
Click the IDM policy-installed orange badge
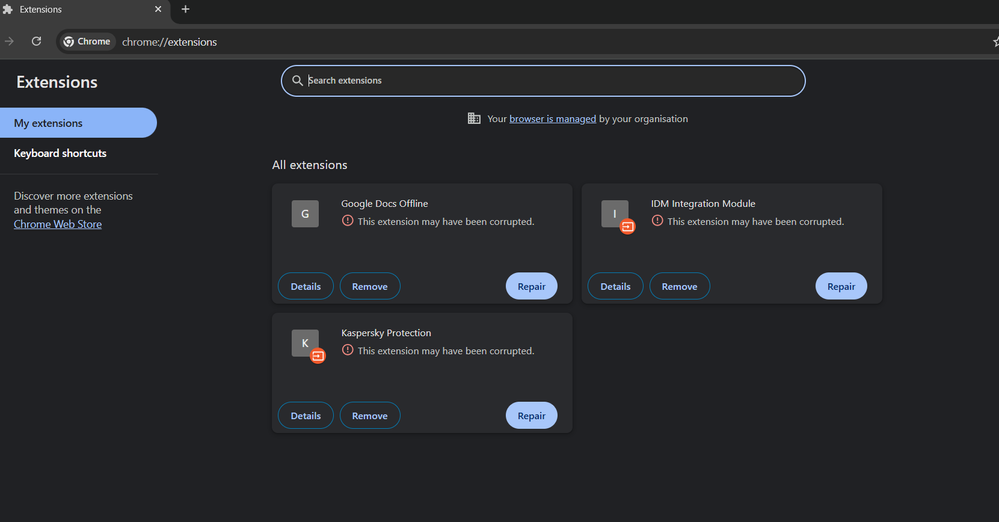(x=628, y=226)
